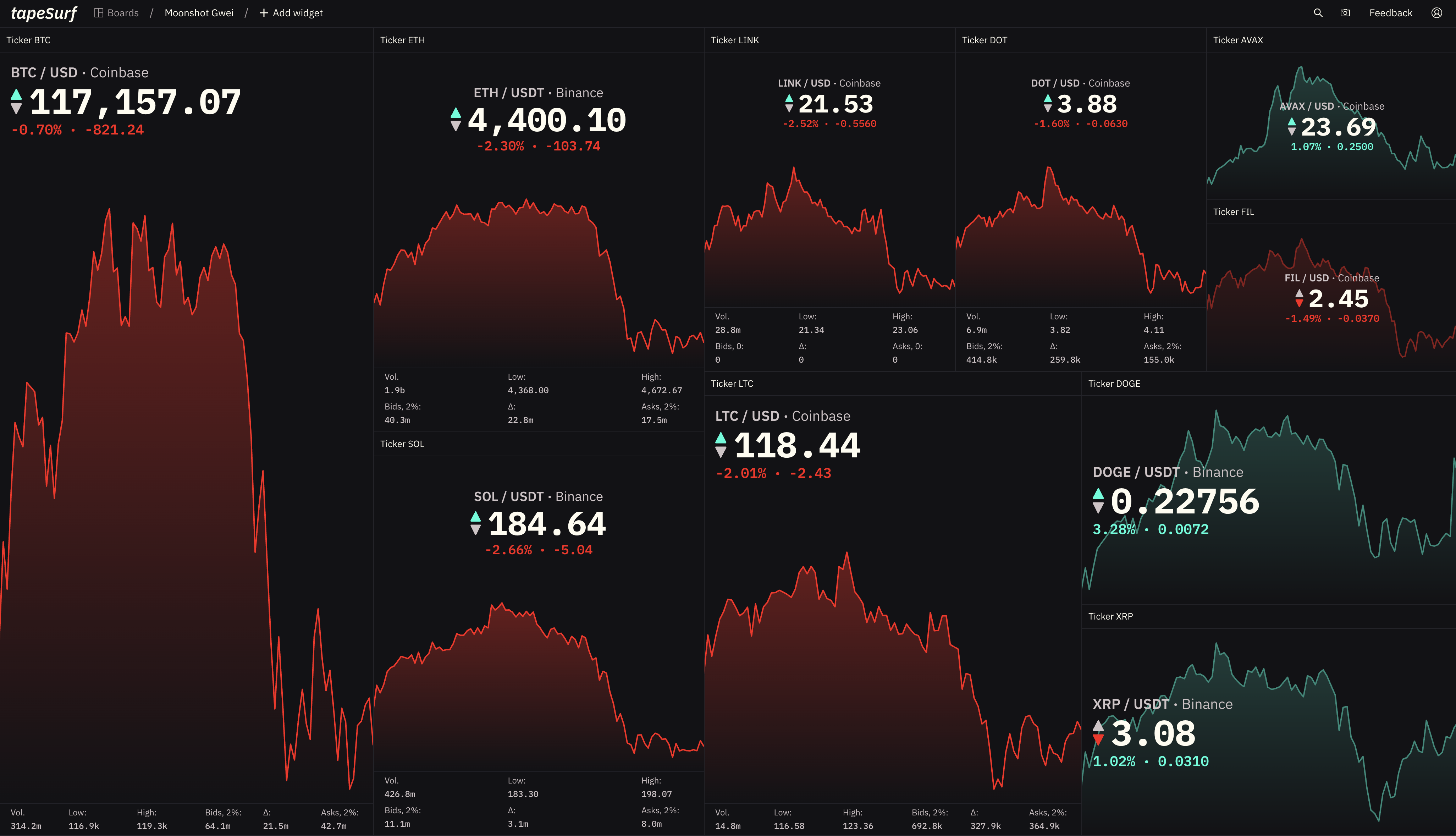The image size is (1456, 836).
Task: Select Boards in the breadcrumb
Action: [x=123, y=13]
